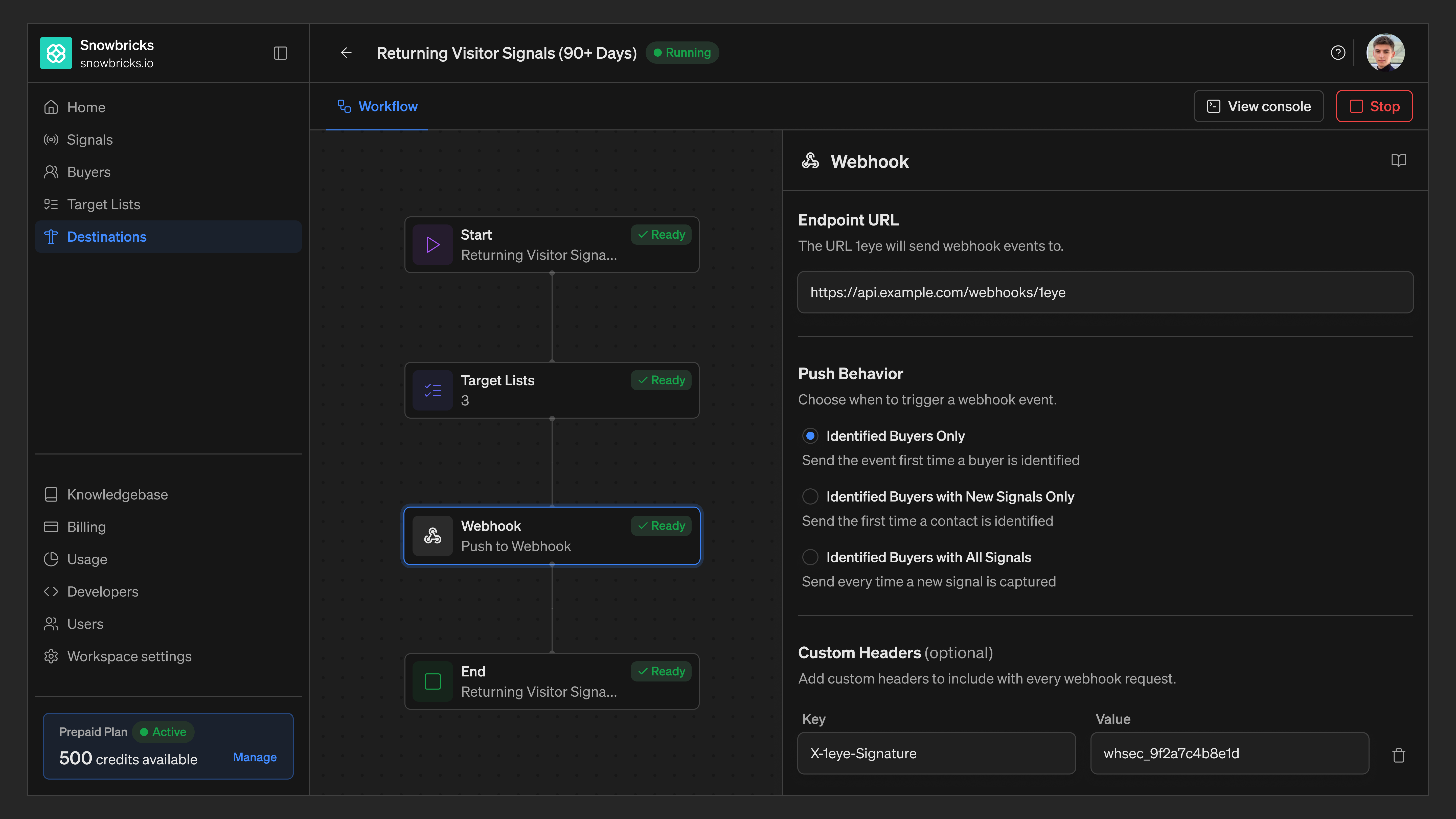
Task: Select Identified Buyers with New Signals Only
Action: (810, 497)
